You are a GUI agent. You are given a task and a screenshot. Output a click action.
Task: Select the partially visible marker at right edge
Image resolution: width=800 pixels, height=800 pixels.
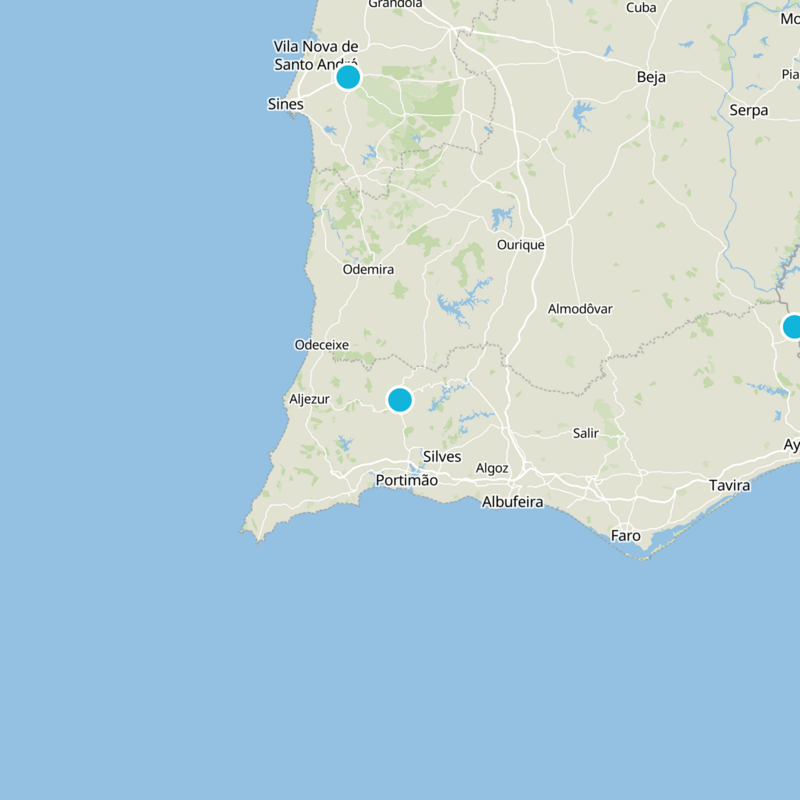click(795, 326)
